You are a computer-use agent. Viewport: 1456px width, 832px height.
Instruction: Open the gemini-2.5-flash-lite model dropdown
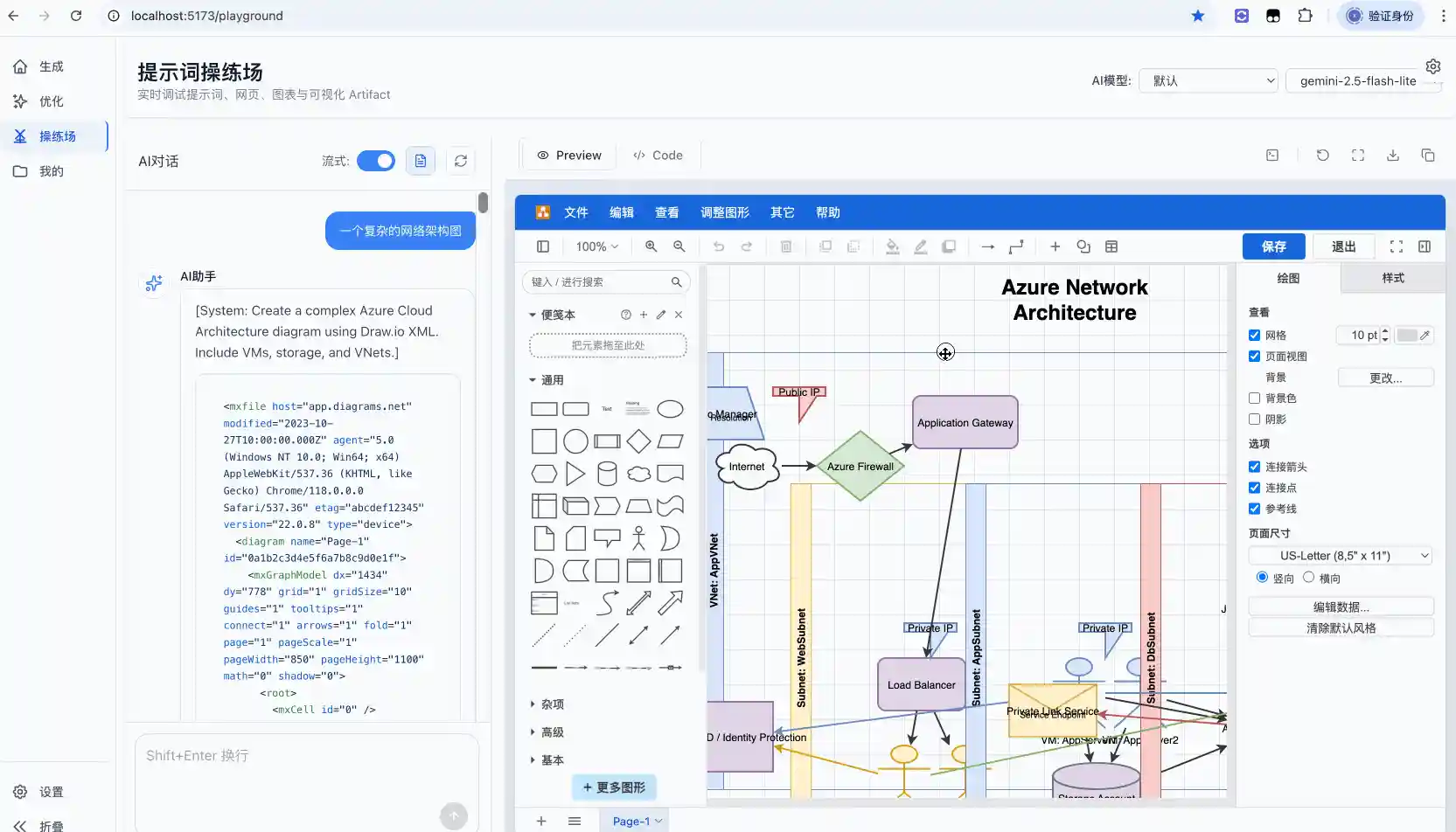pos(1363,80)
